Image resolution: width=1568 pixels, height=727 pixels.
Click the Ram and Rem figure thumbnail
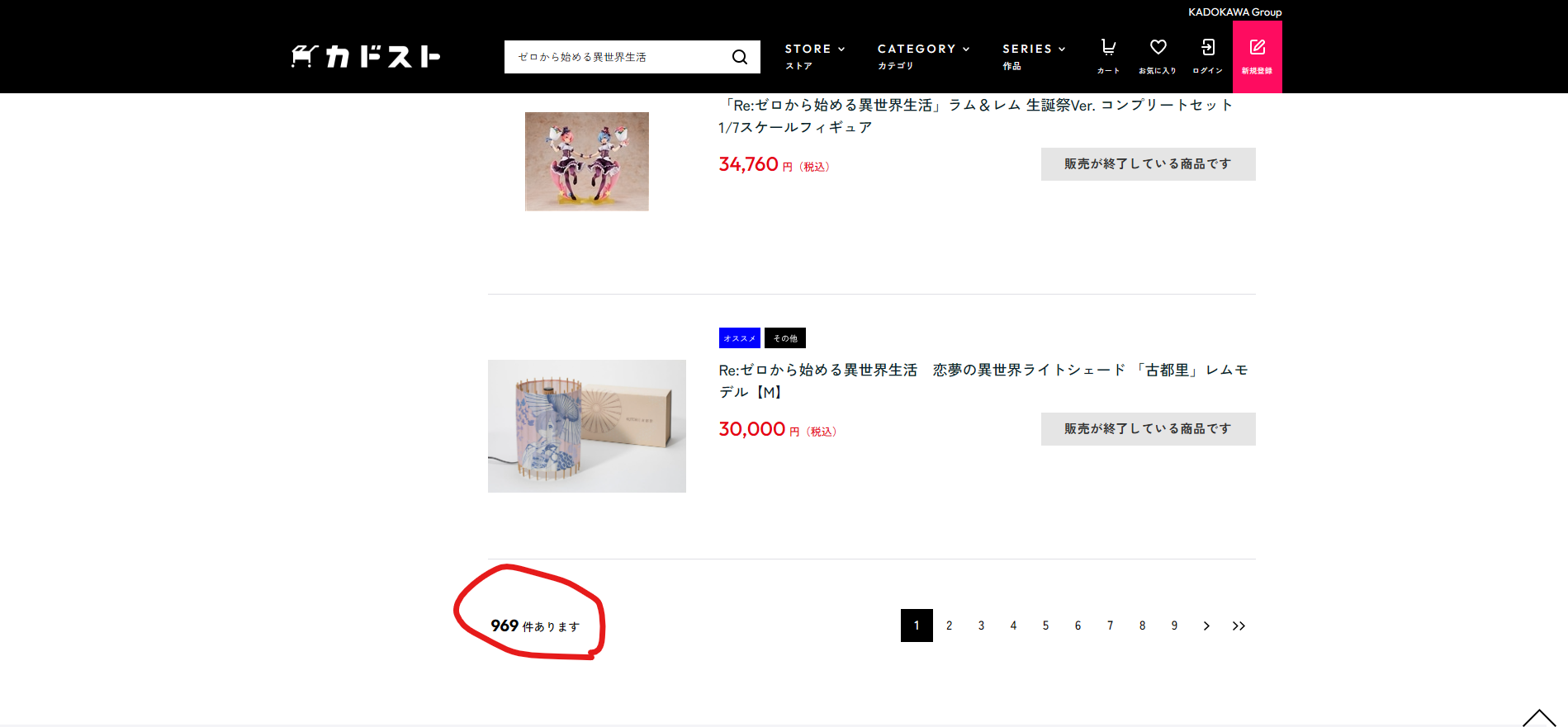586,161
